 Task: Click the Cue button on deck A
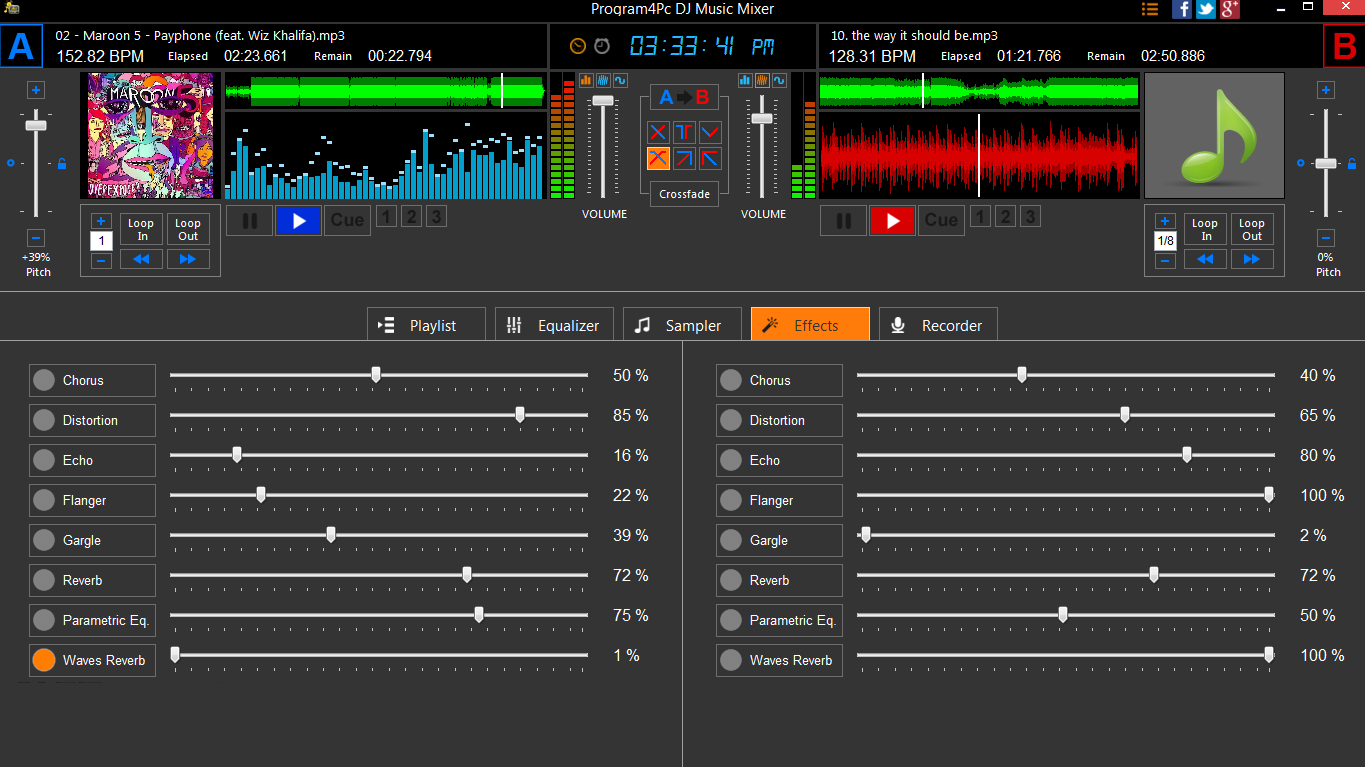coord(347,221)
